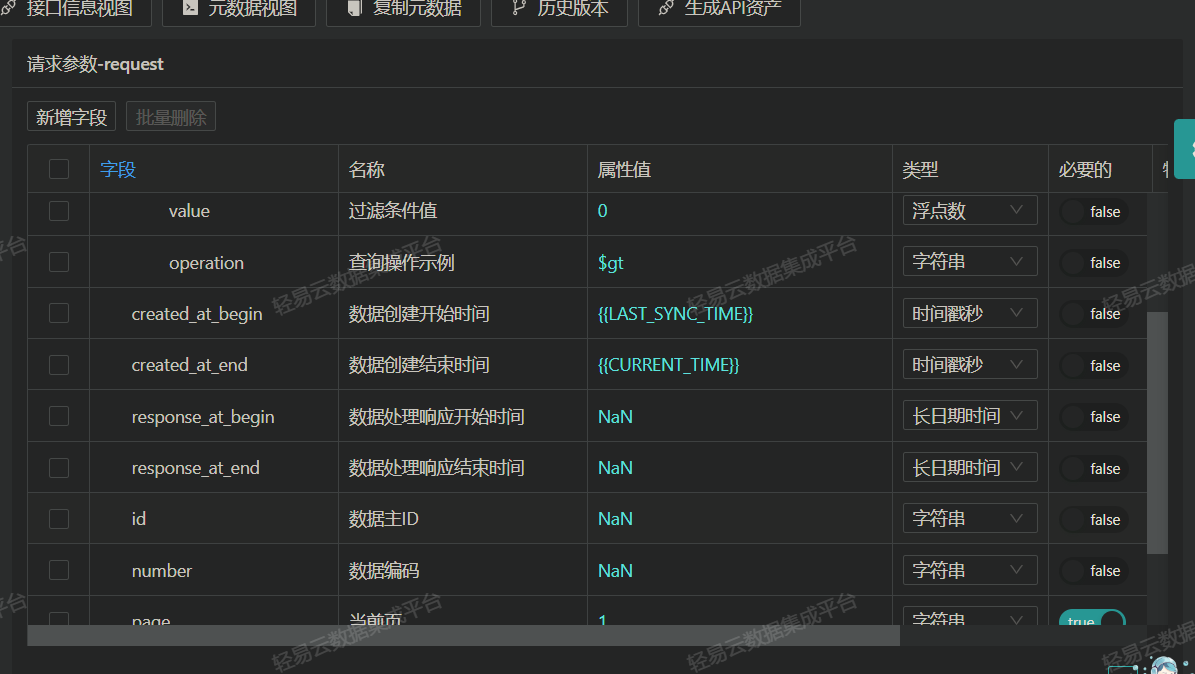Toggle required switch for response_at_begin
The height and width of the screenshot is (674, 1195).
click(1094, 417)
